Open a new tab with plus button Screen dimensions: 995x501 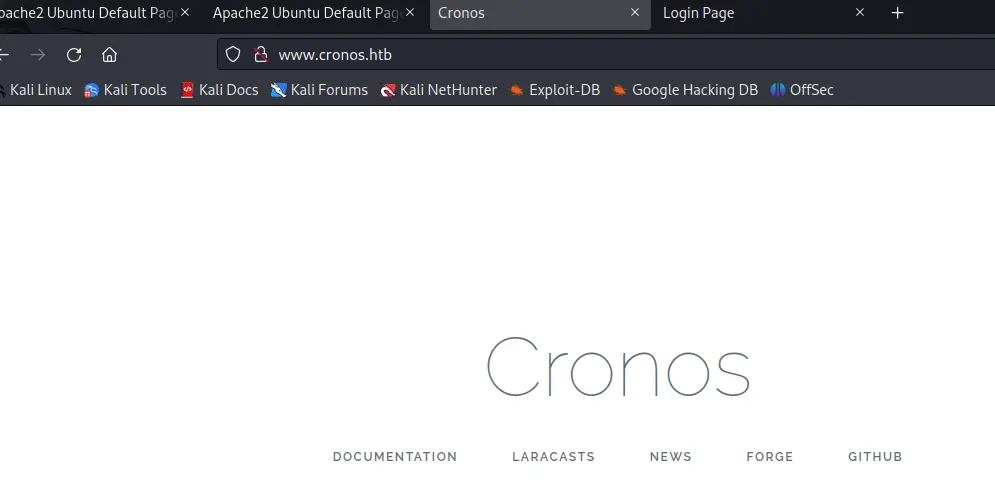(x=897, y=13)
